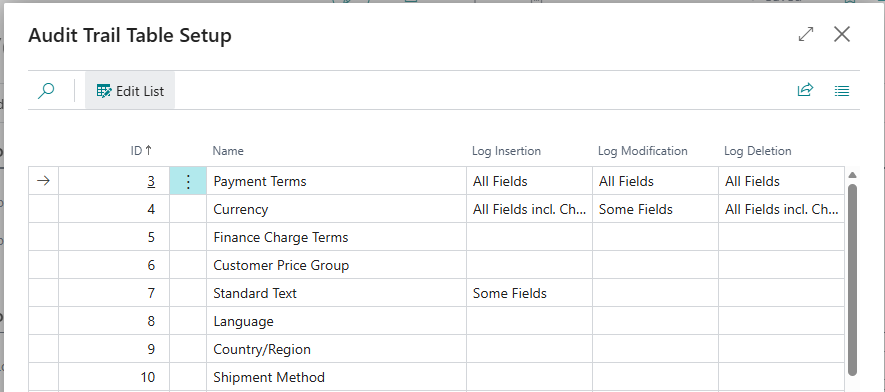Open Log Modification dropdown for Payment Terms
Screen dimensions: 885x392
(x=655, y=181)
